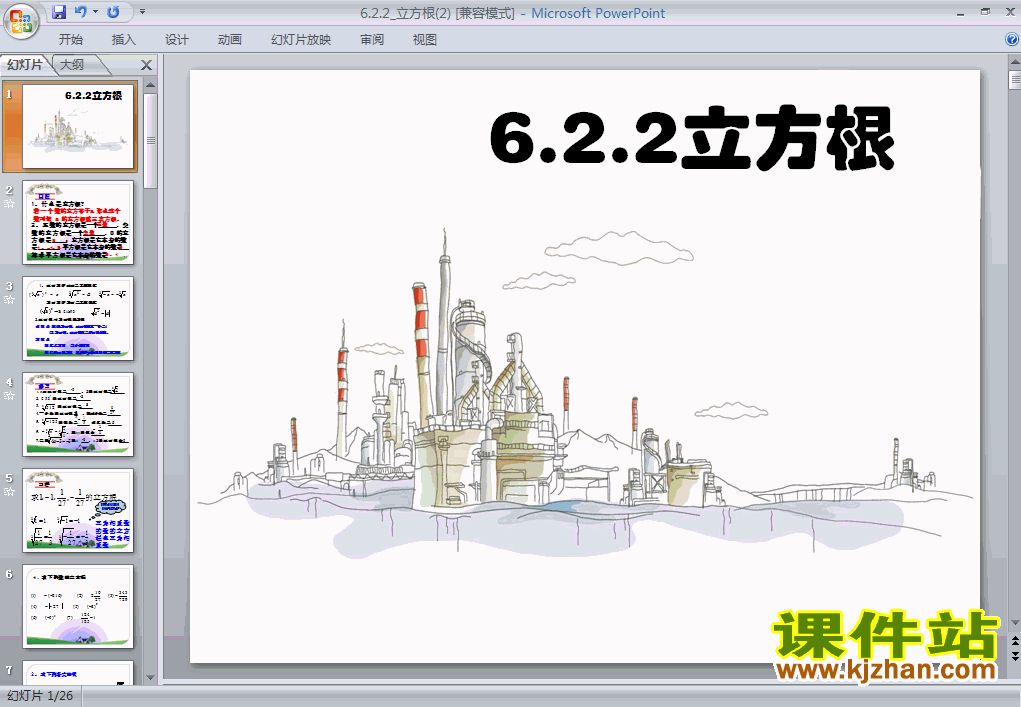This screenshot has width=1021, height=707.
Task: Select slide 5 thumbnail
Action: point(78,510)
